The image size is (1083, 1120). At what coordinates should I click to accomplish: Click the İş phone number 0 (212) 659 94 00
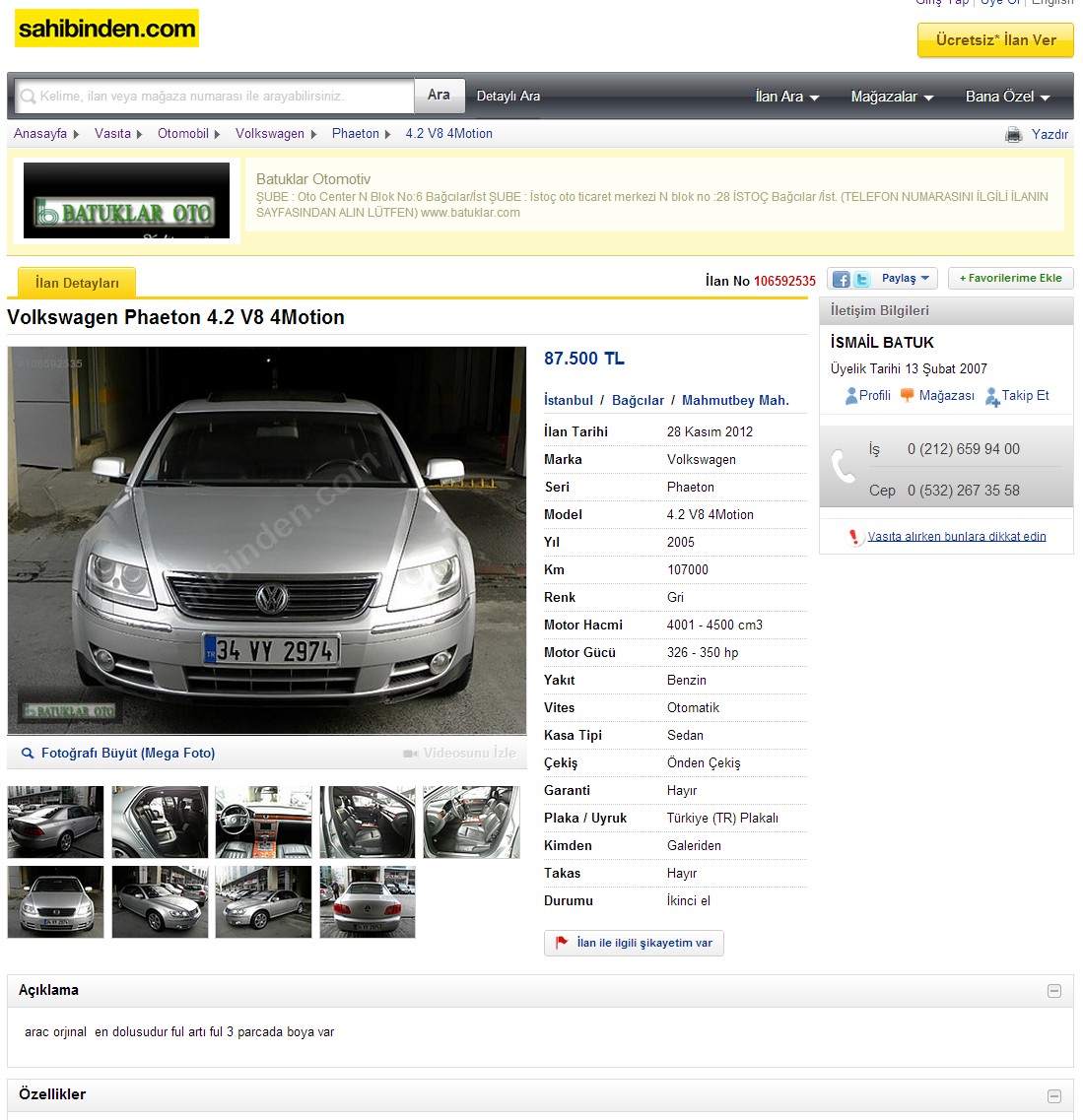coord(963,449)
